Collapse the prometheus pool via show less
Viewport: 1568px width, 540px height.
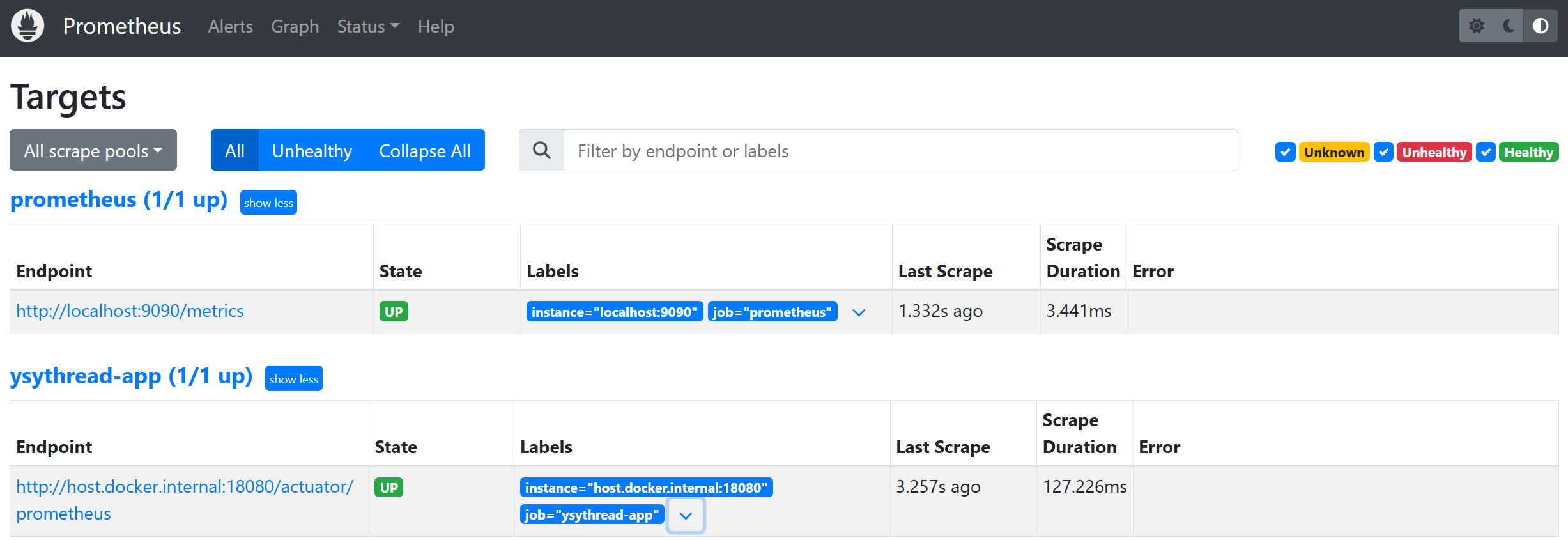tap(268, 203)
